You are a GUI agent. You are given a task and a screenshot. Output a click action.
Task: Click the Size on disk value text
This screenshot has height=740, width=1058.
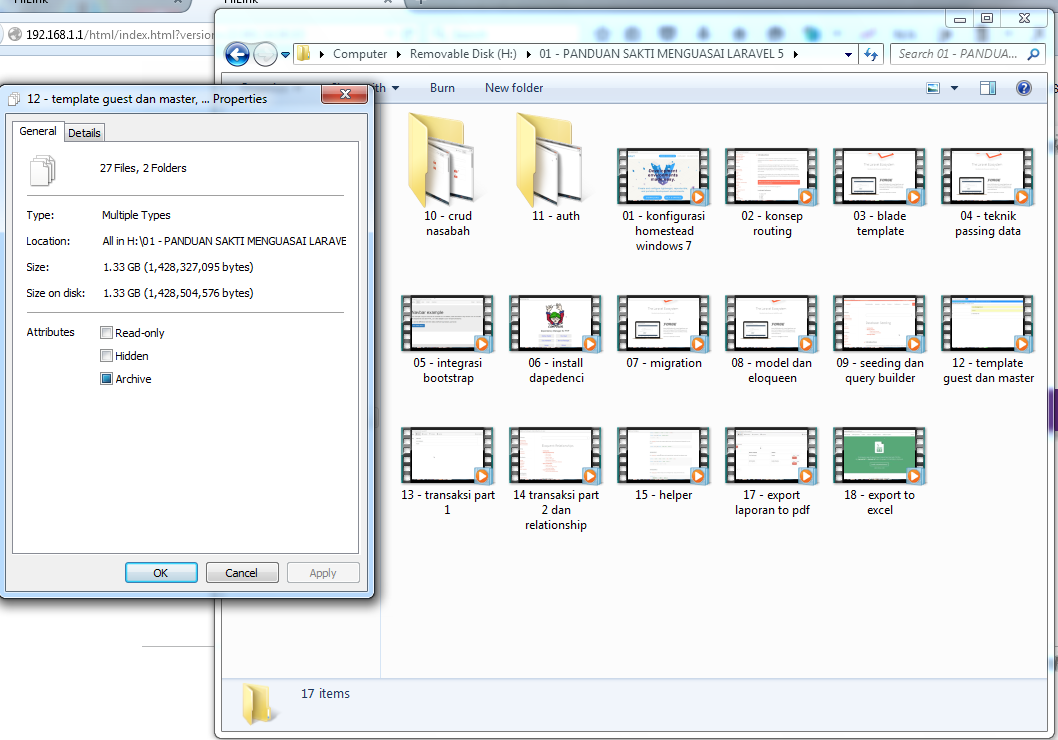178,293
